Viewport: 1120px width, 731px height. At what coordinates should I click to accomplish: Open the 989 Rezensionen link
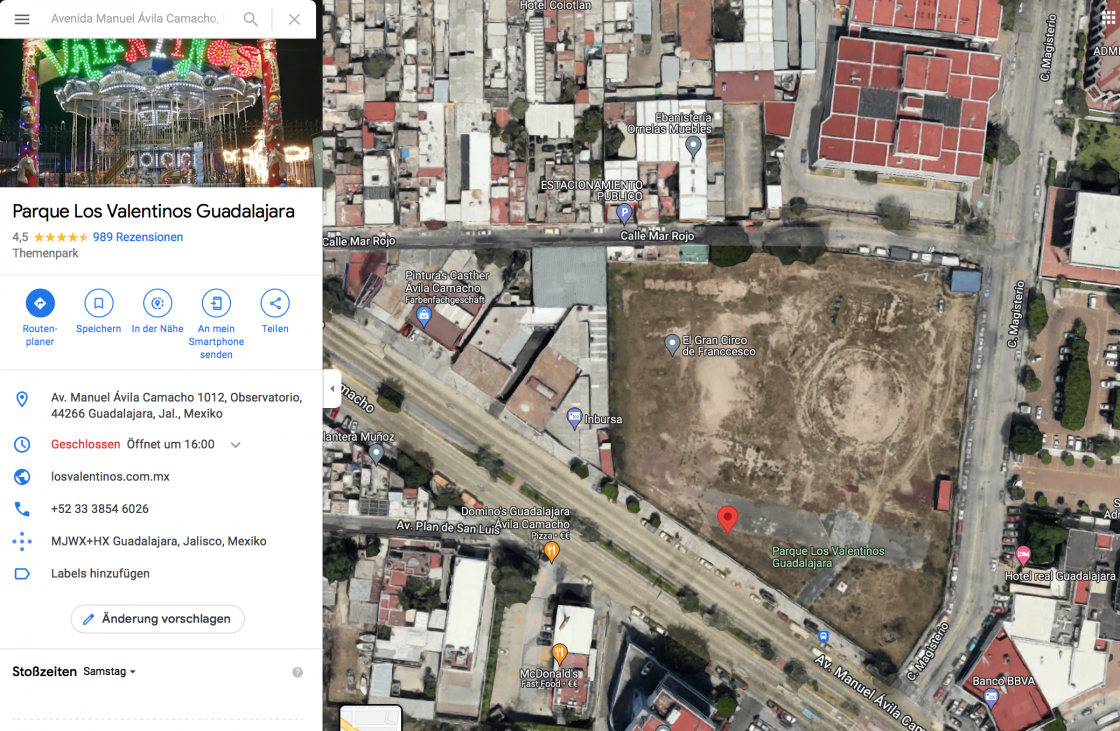(x=138, y=237)
